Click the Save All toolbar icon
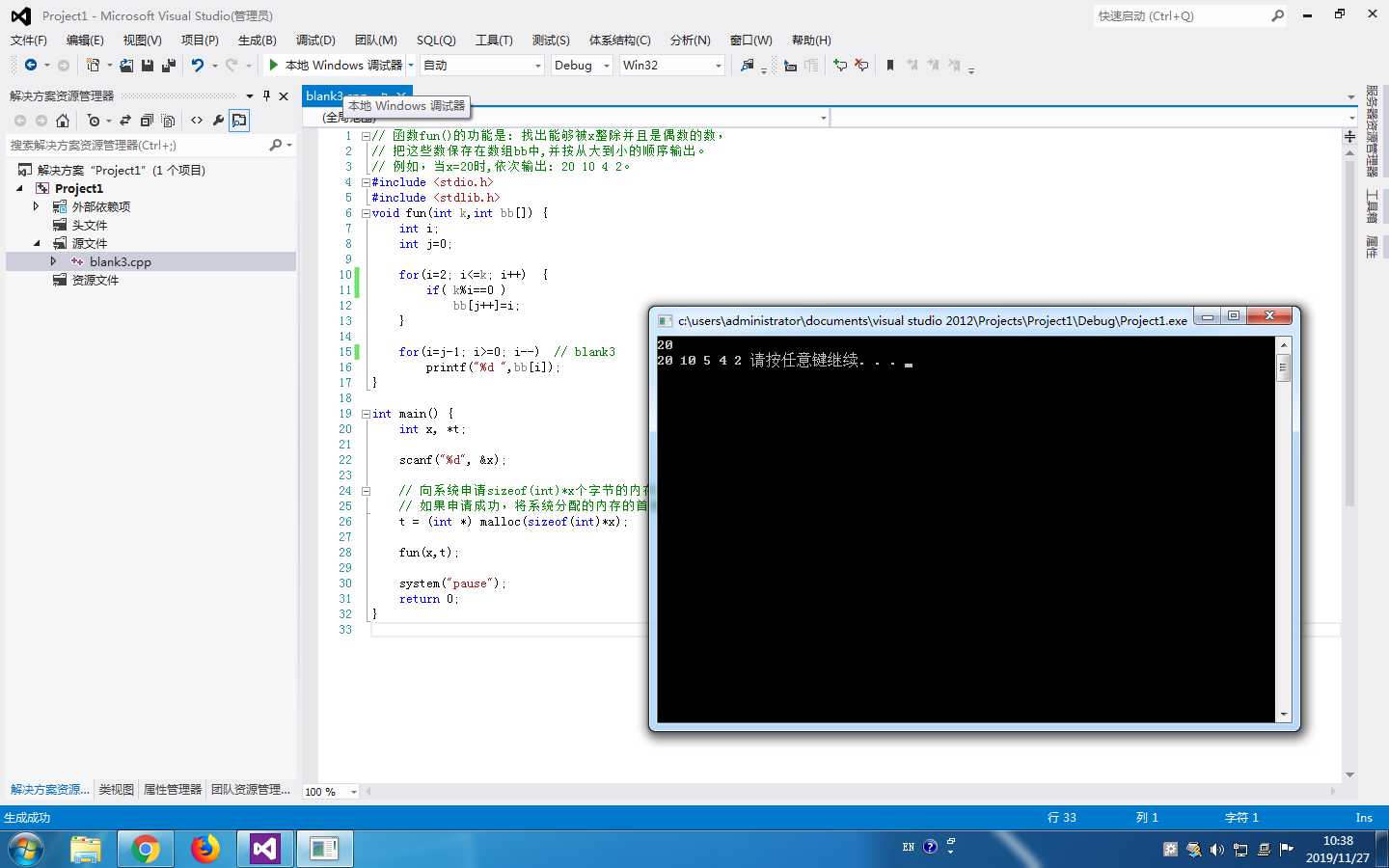 (169, 66)
